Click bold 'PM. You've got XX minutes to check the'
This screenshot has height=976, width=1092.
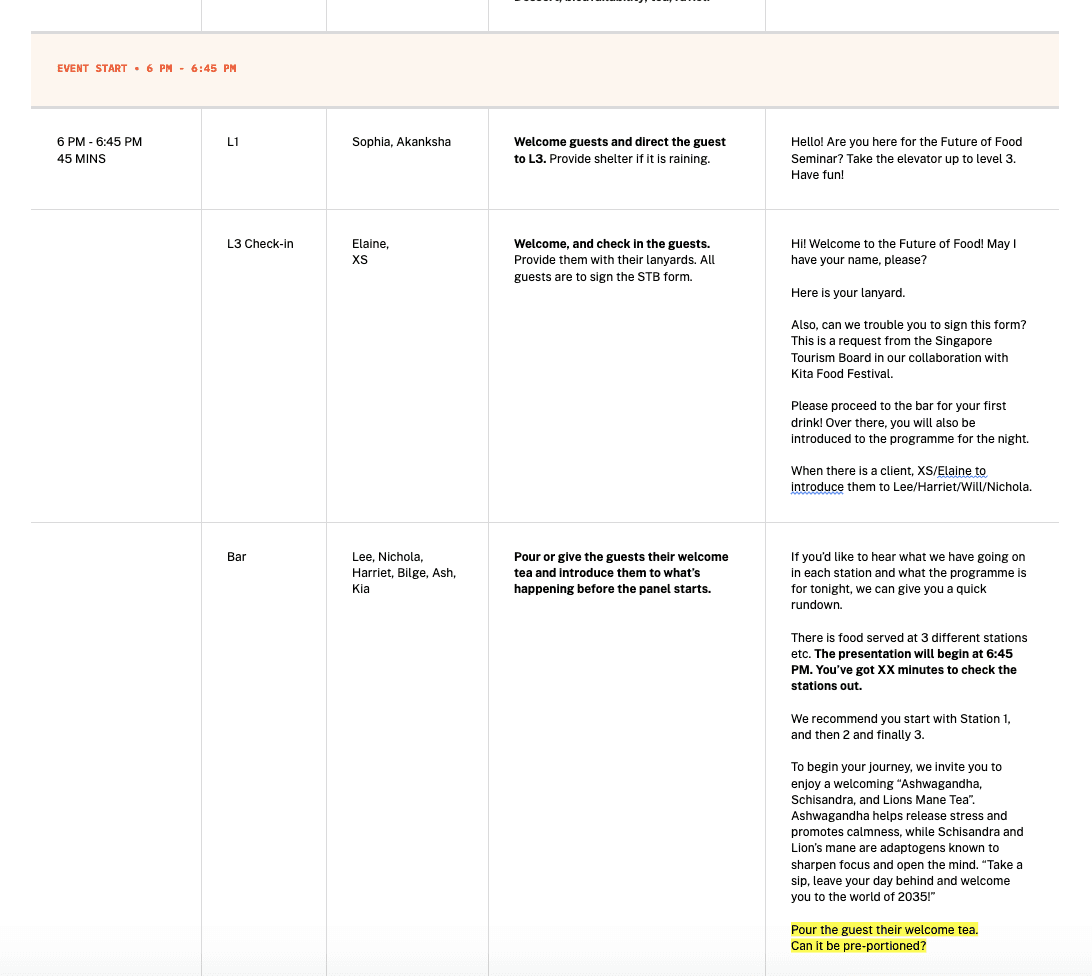pos(903,669)
